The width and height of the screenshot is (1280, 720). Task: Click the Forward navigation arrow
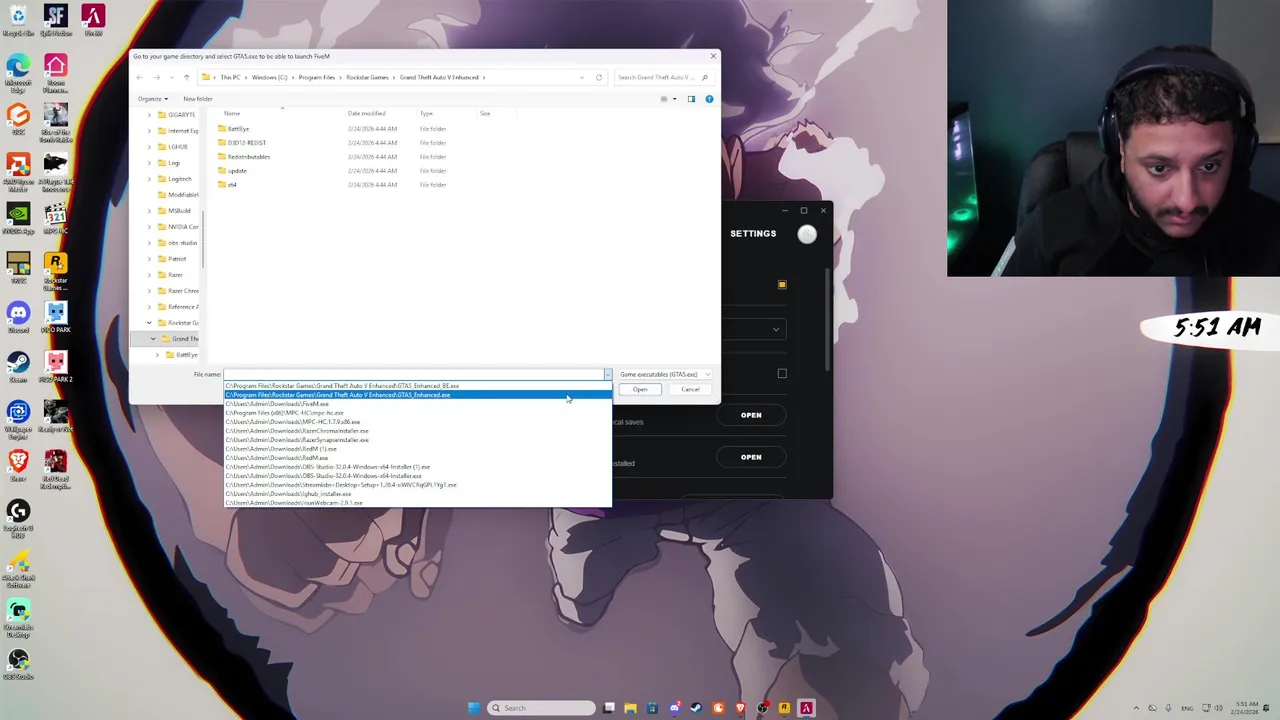click(157, 77)
